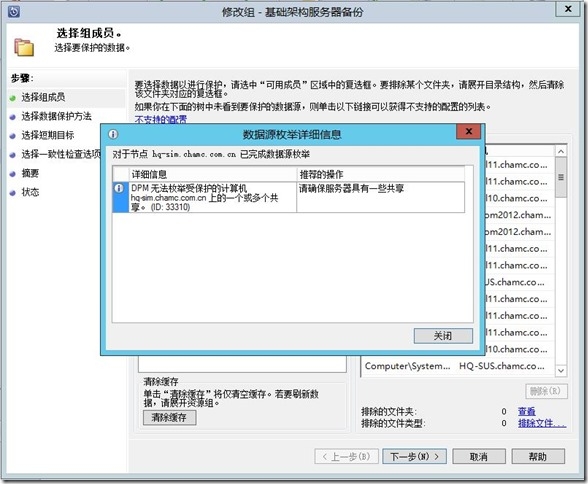The height and width of the screenshot is (484, 588).
Task: Select the 选择数据保护方法 step
Action: pyautogui.click(x=56, y=117)
